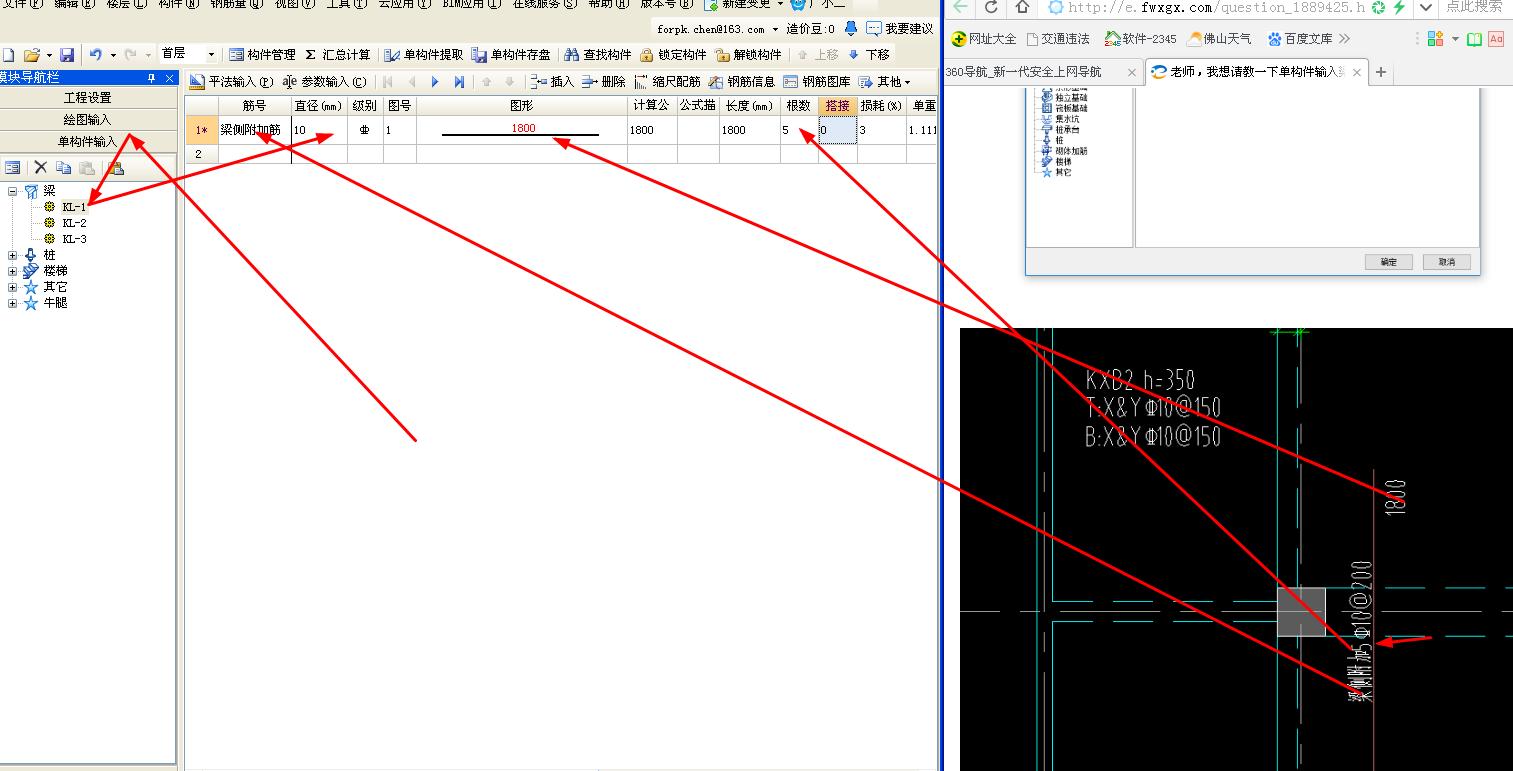Expand the 其它 tree node

point(12,287)
